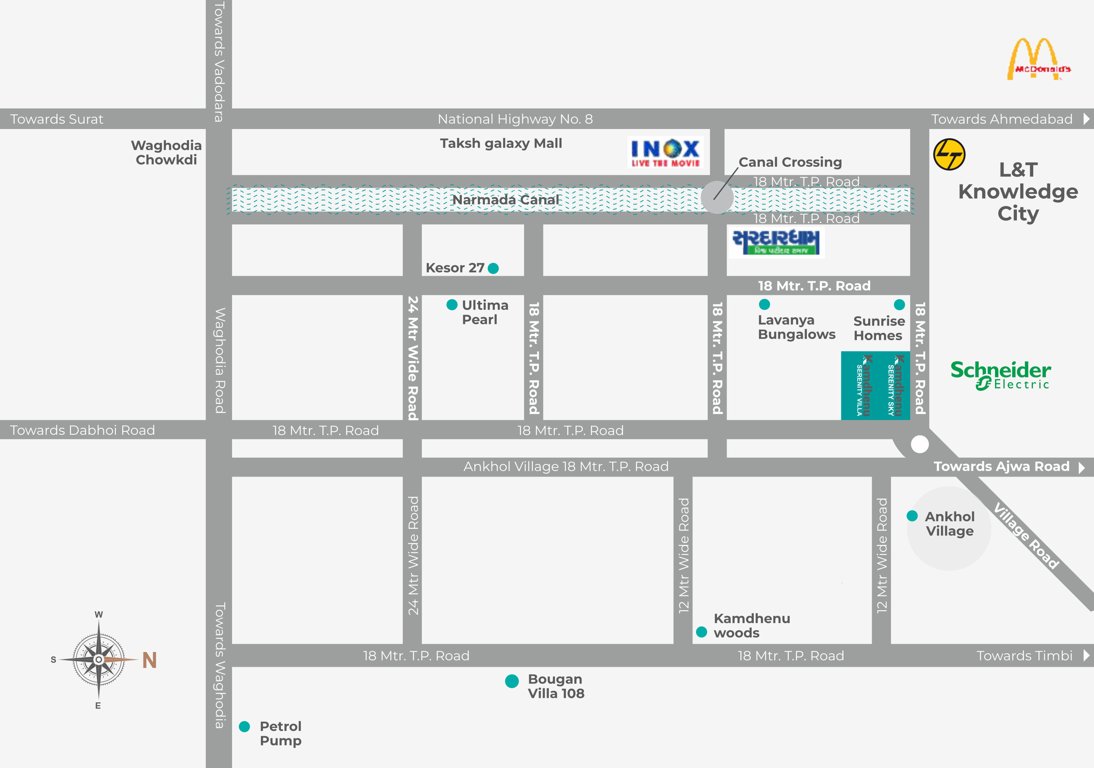Click the Lavanya Bungalows marker dot
The width and height of the screenshot is (1094, 768).
click(765, 305)
